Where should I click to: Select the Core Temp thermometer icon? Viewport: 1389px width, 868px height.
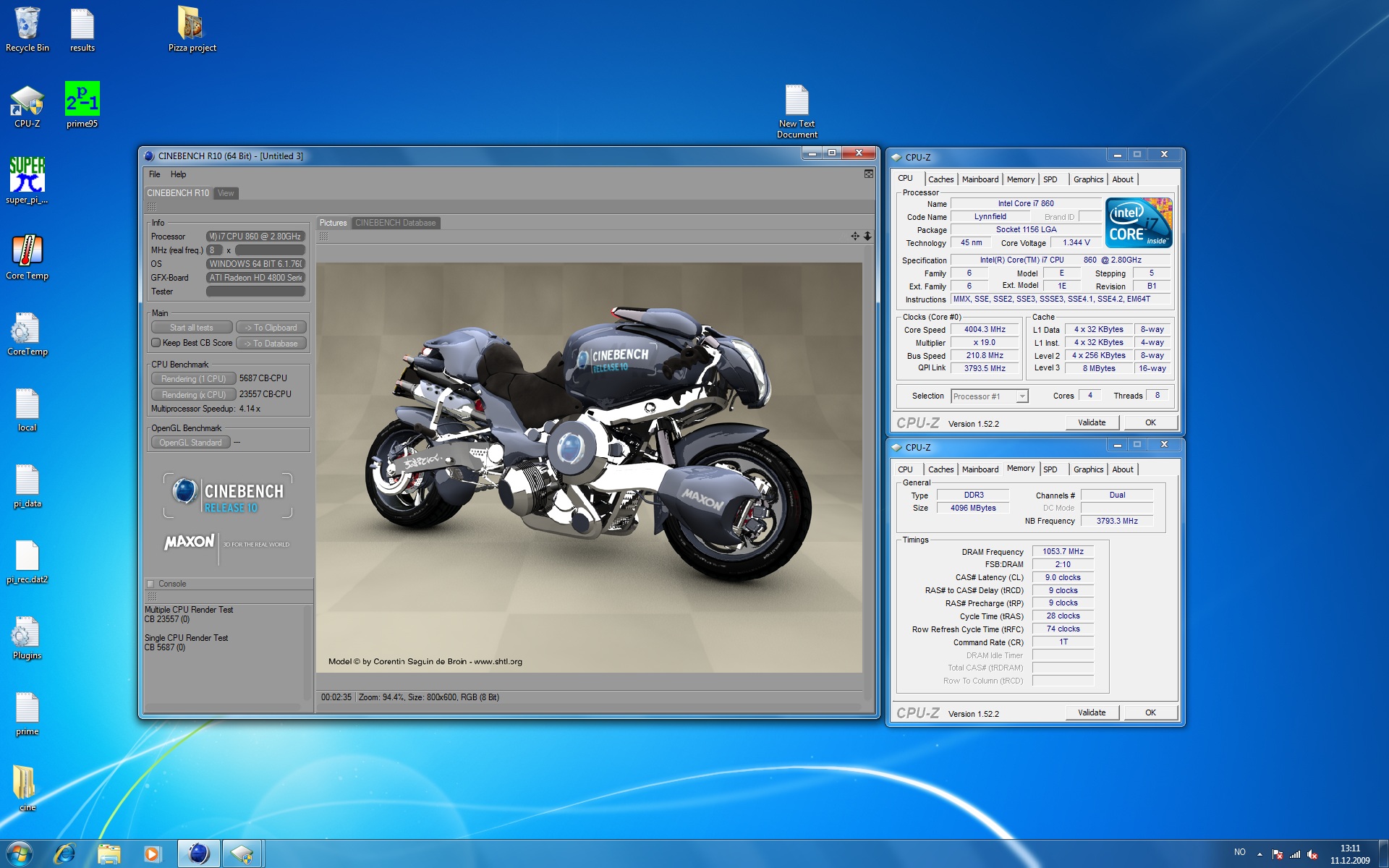[27, 257]
